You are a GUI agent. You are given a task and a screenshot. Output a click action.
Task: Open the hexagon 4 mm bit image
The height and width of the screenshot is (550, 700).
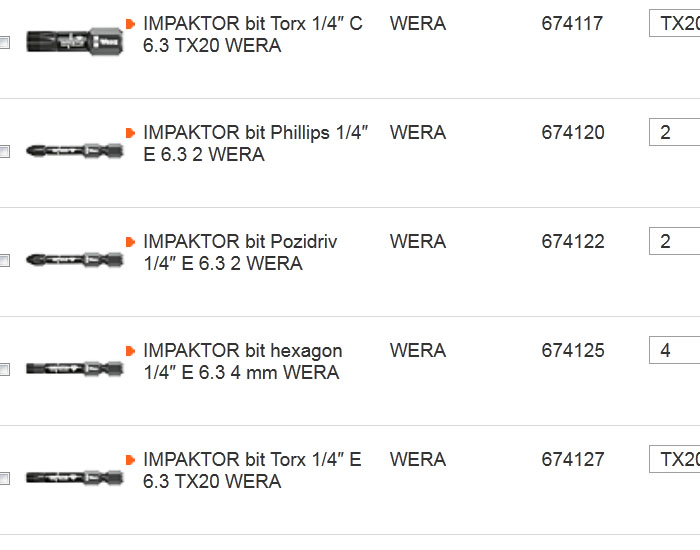pyautogui.click(x=74, y=369)
